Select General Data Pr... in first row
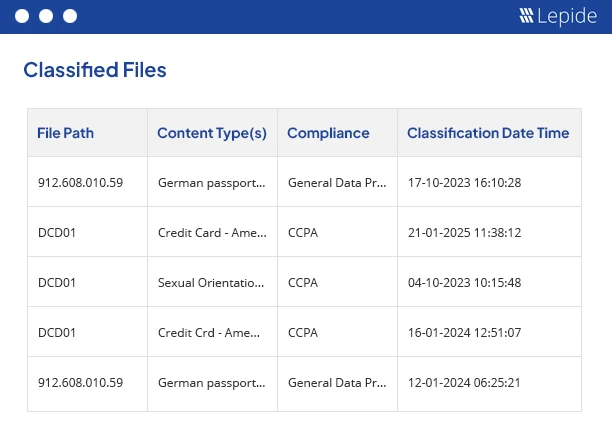The width and height of the screenshot is (612, 430). click(x=336, y=183)
